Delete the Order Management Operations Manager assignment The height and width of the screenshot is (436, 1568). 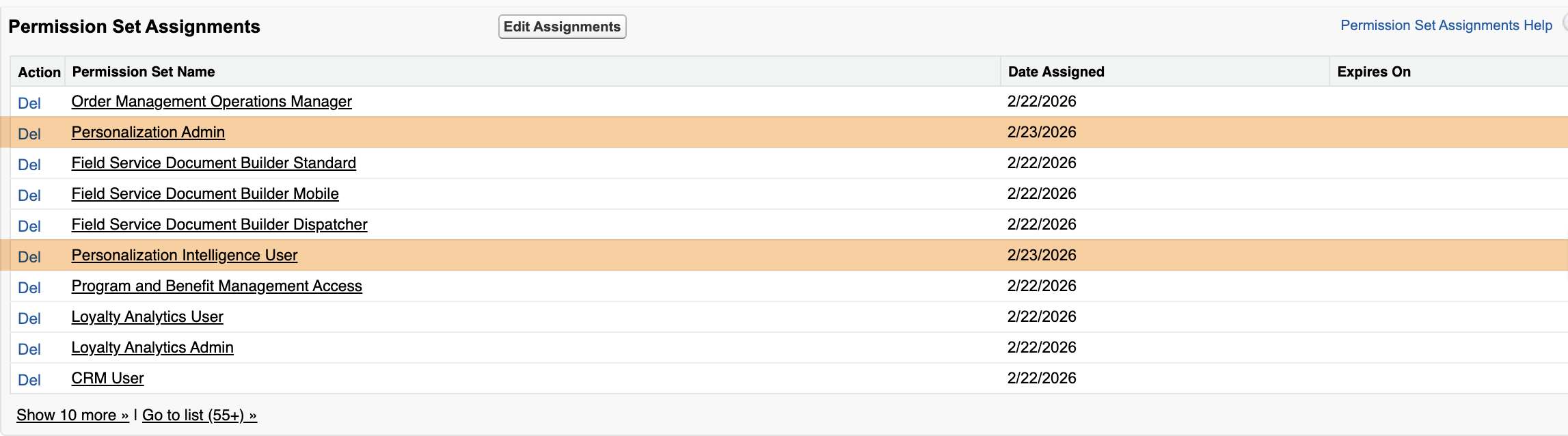pyautogui.click(x=30, y=103)
